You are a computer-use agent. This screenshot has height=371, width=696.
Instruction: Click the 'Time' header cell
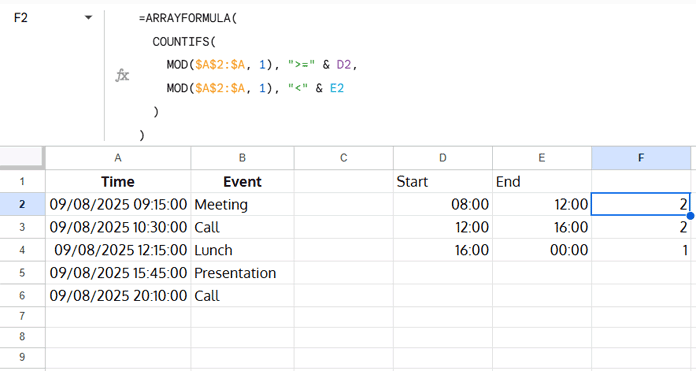pos(118,182)
